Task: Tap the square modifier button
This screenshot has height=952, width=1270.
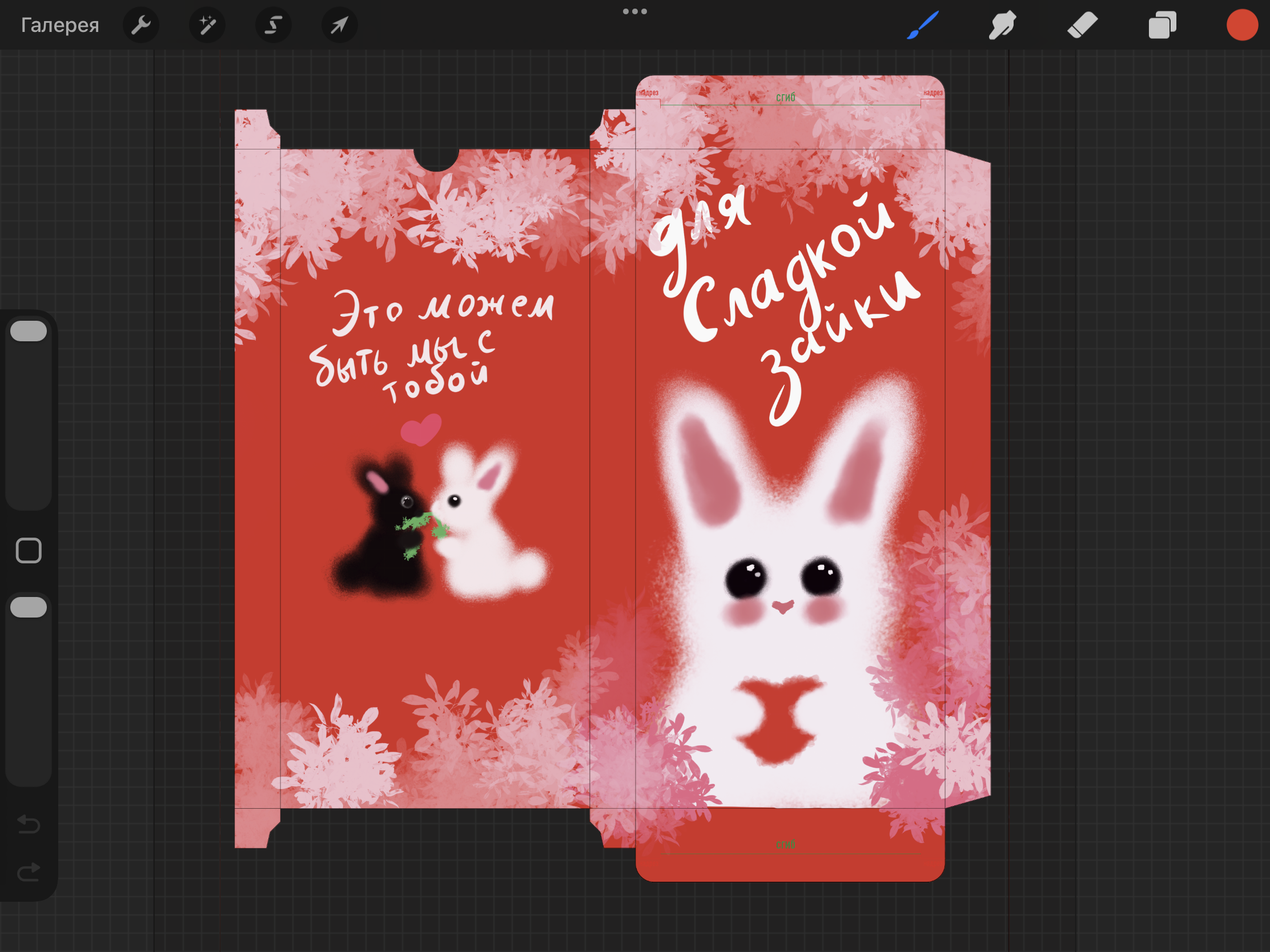Action: pyautogui.click(x=29, y=550)
